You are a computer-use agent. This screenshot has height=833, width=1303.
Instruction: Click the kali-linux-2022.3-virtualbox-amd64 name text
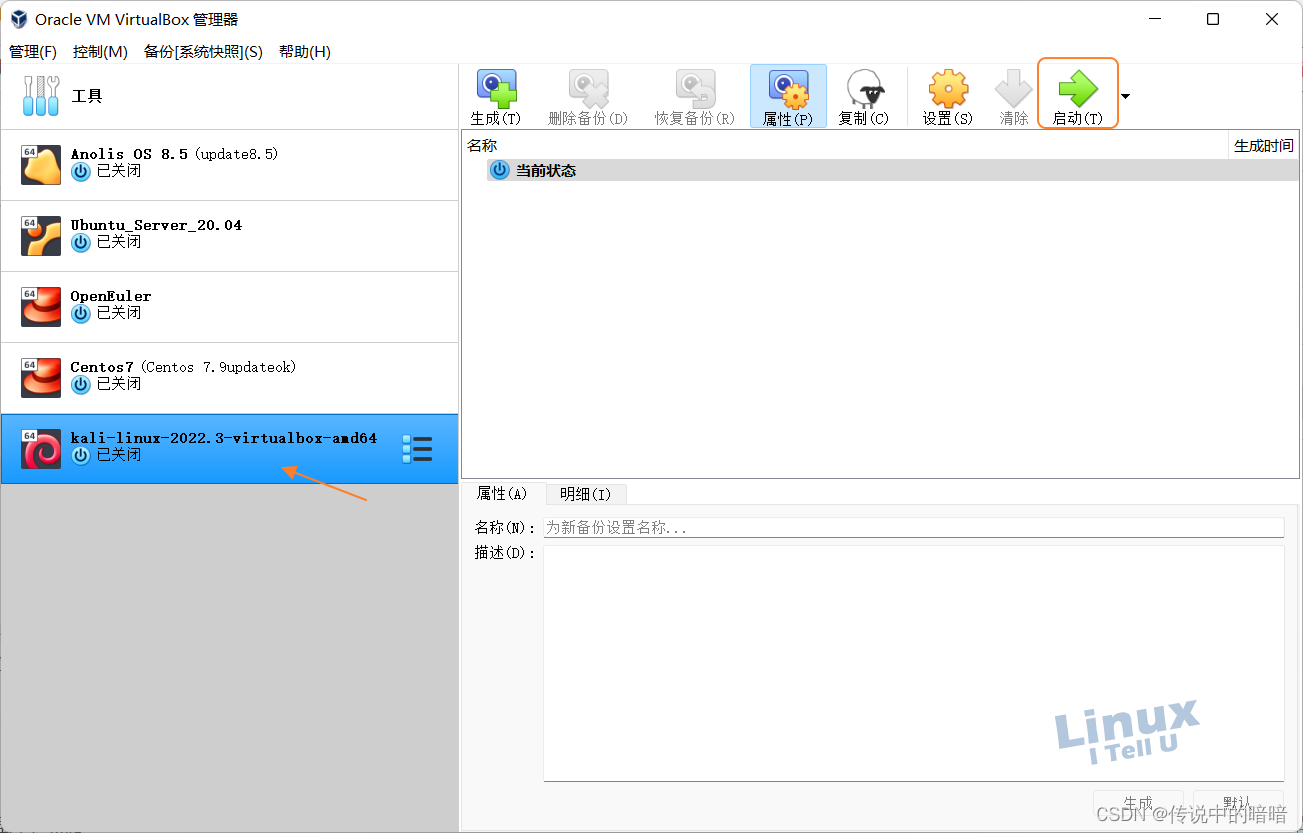click(x=224, y=438)
